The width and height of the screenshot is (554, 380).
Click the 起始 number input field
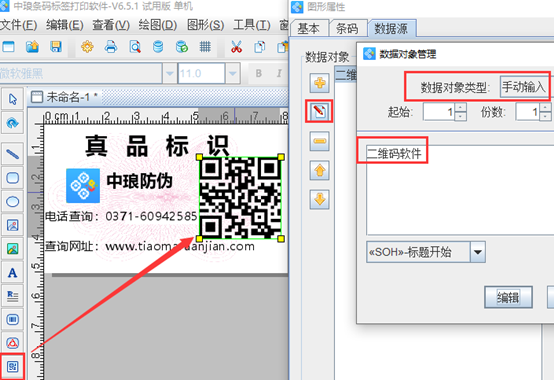(439, 112)
